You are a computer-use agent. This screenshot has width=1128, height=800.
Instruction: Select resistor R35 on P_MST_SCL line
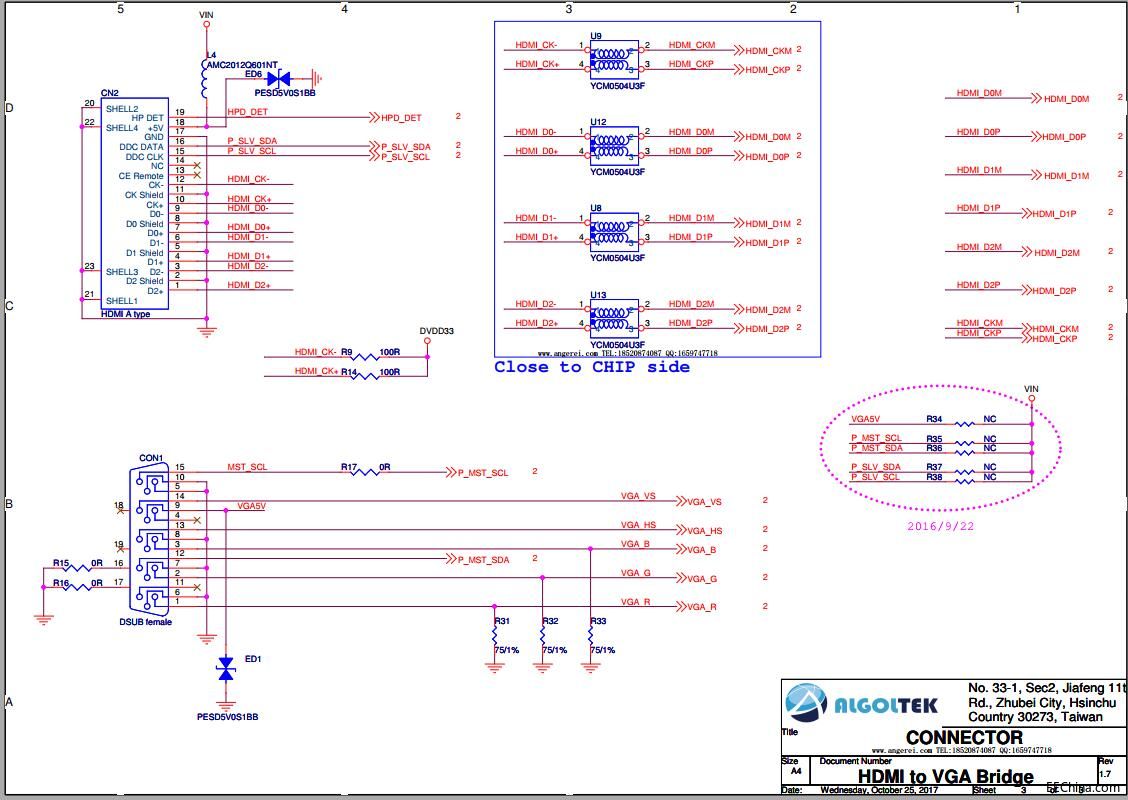pos(965,443)
